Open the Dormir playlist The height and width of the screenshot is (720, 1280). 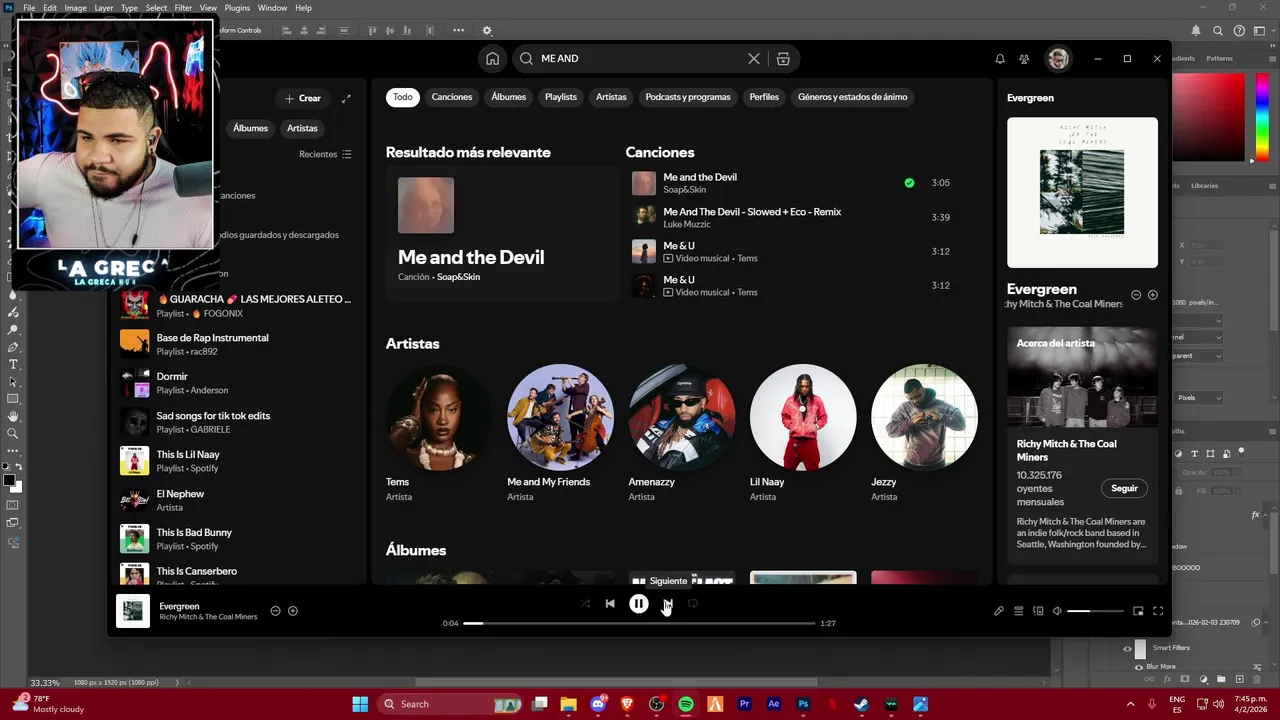tap(237, 383)
